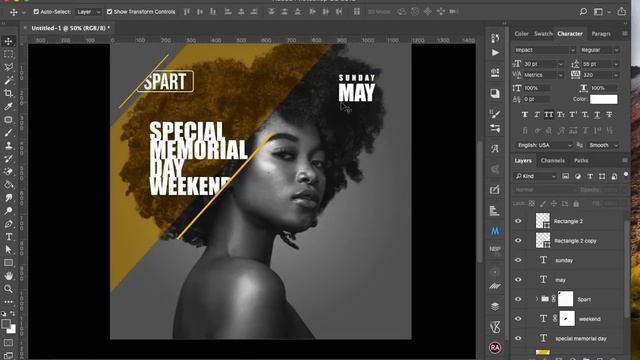
Task: Select the Rectangle shape tool
Action: point(8,263)
